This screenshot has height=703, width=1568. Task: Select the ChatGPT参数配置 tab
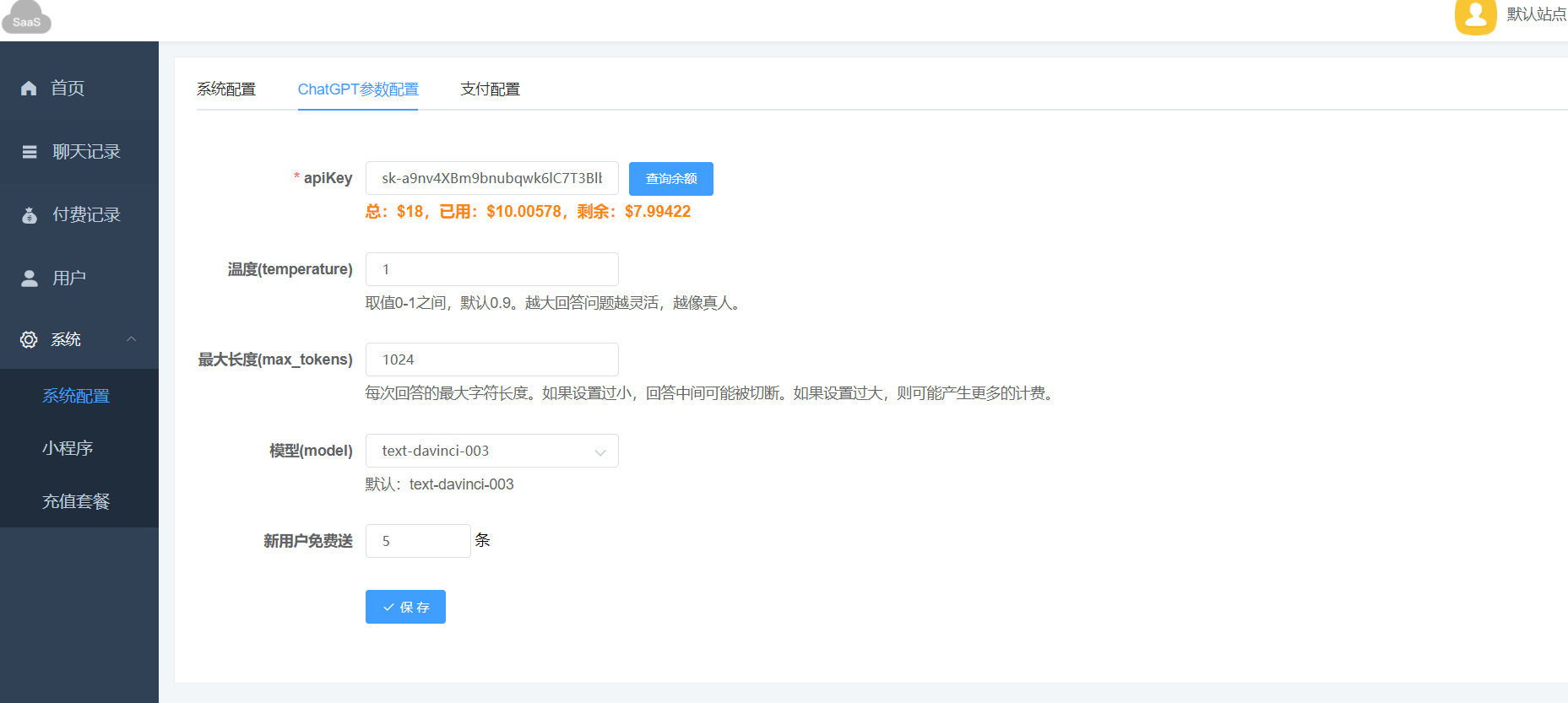click(358, 89)
